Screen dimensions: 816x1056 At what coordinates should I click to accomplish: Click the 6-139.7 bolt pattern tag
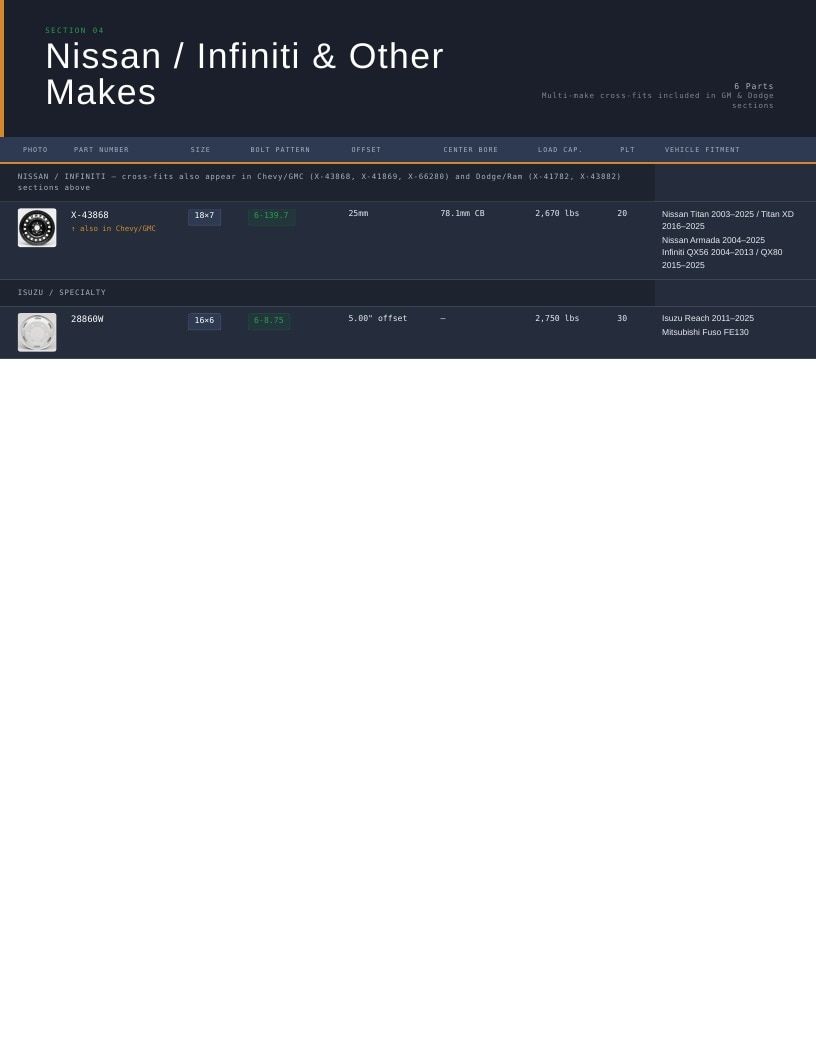pyautogui.click(x=271, y=217)
